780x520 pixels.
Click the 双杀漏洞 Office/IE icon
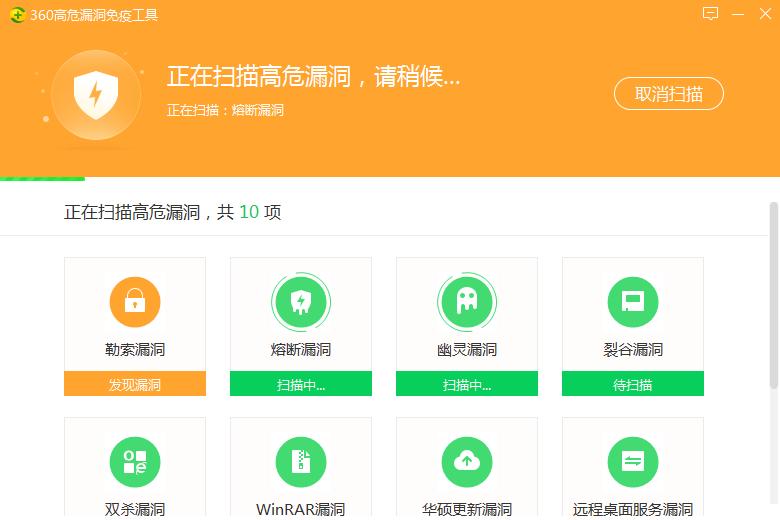tap(135, 462)
